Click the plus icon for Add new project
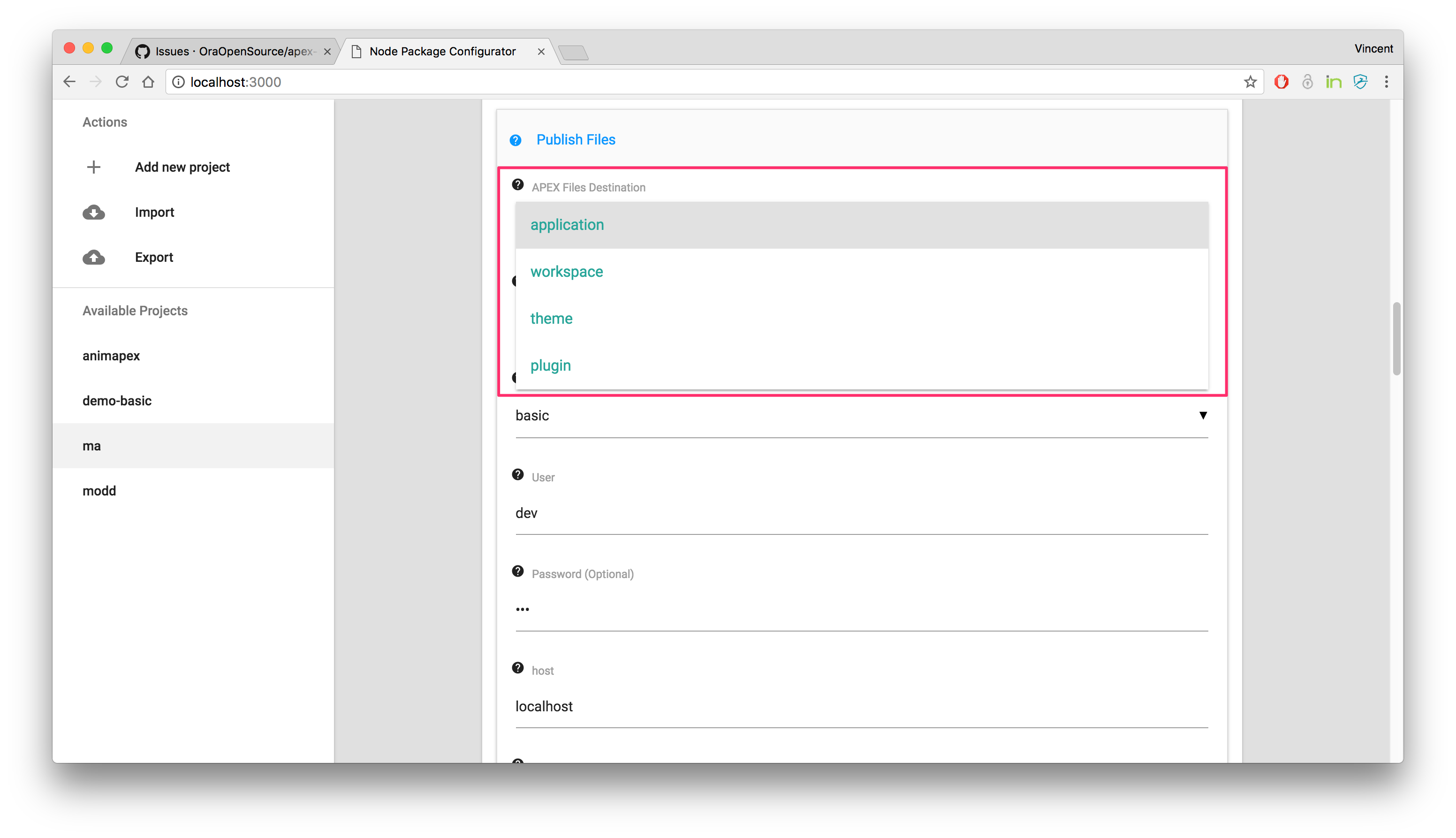Image resolution: width=1456 pixels, height=838 pixels. (x=94, y=167)
